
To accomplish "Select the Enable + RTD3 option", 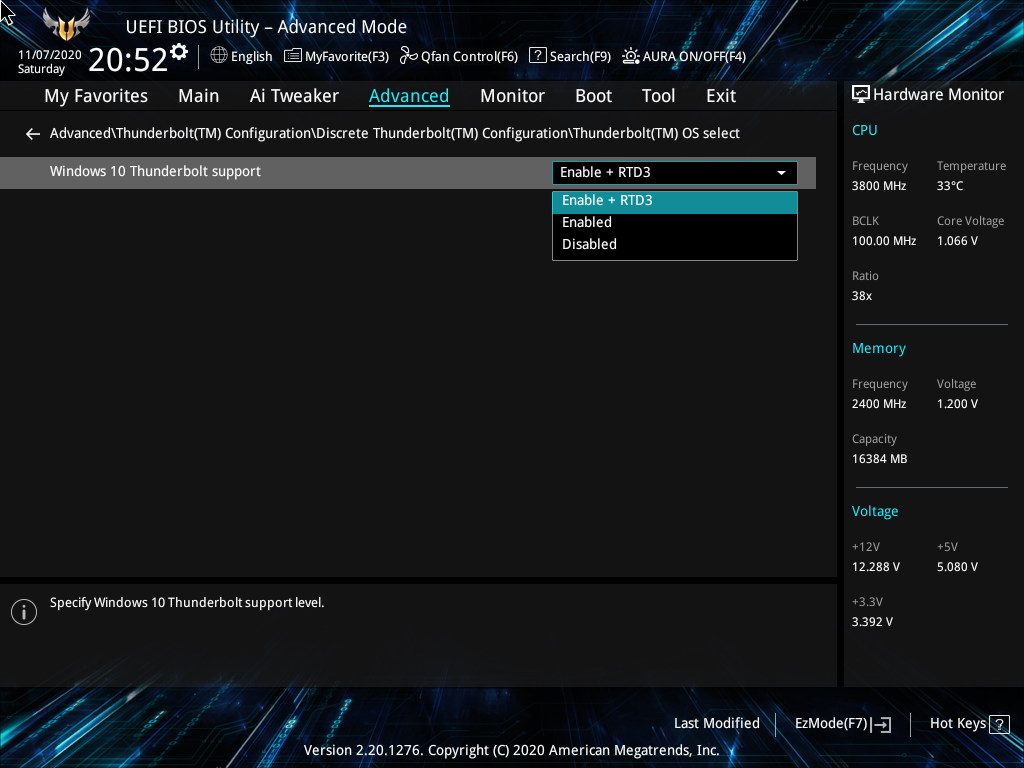I will pos(675,200).
